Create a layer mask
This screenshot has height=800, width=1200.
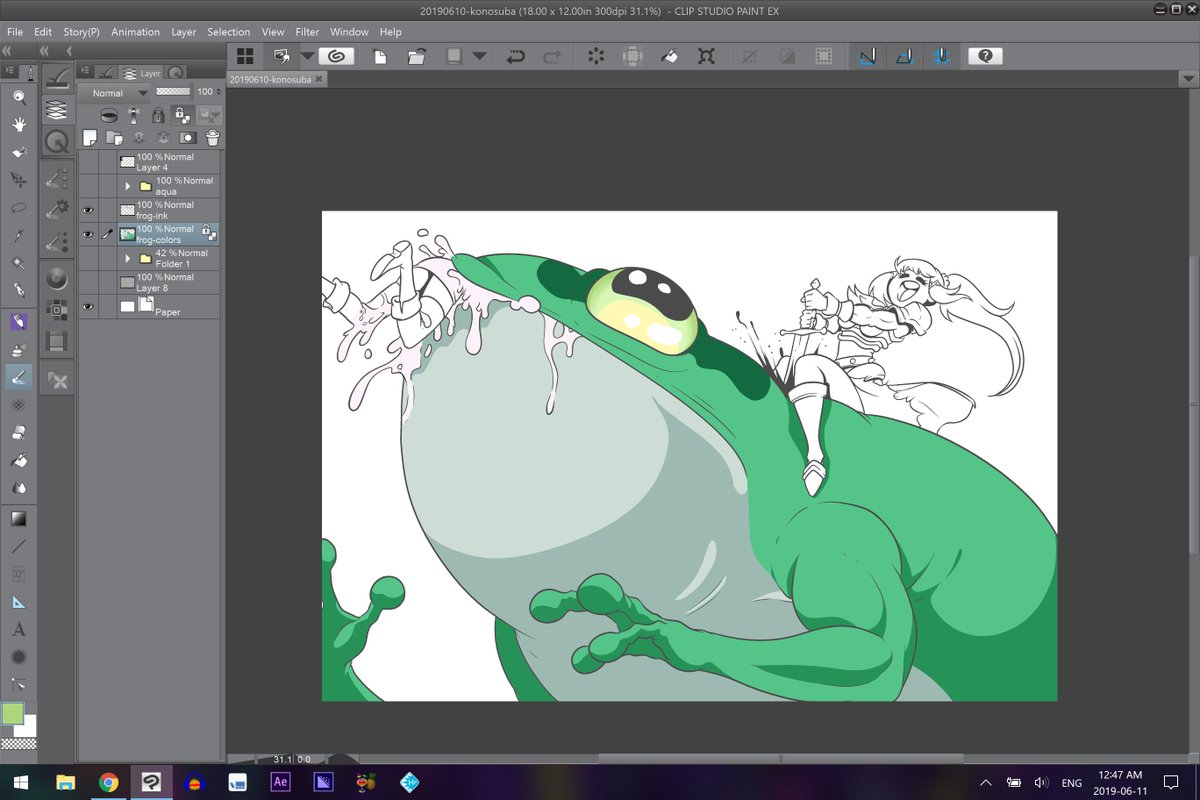coord(188,138)
